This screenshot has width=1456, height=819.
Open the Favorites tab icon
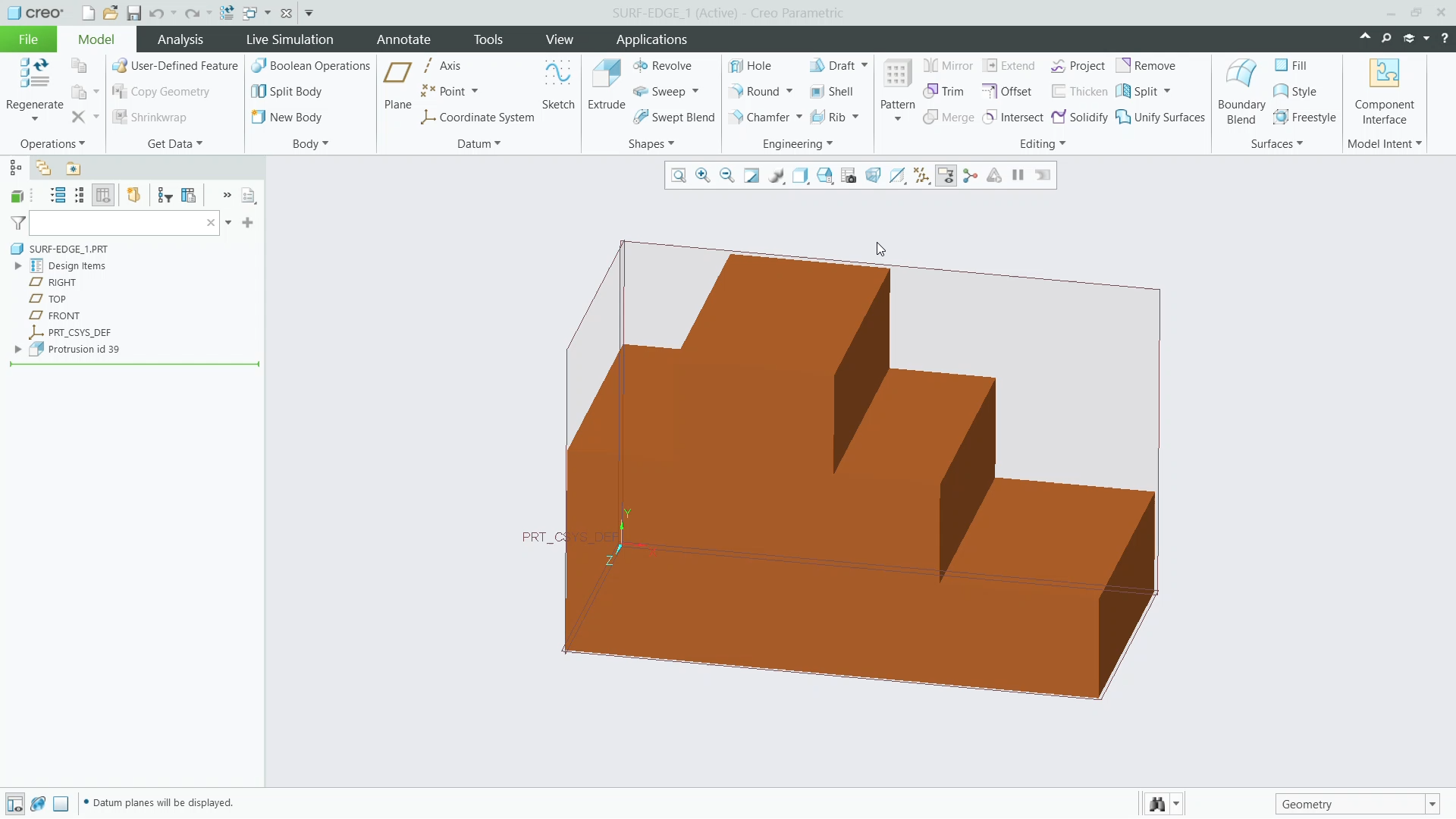tap(73, 168)
